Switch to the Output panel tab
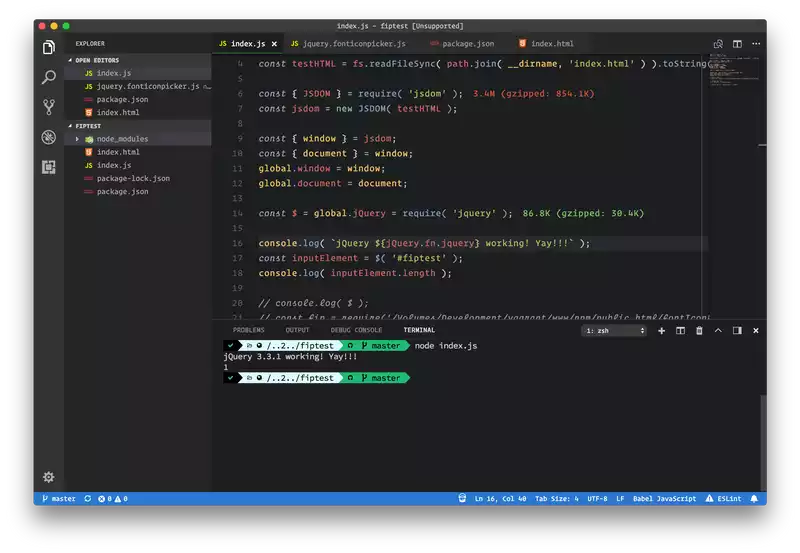This screenshot has height=553, width=800. [297, 330]
